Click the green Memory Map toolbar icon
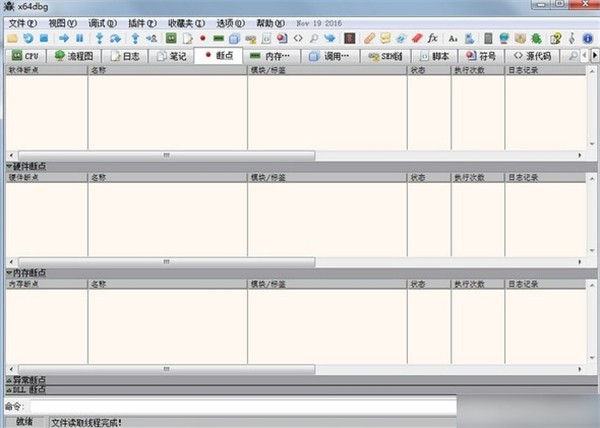Screen dimensions: 600x428 tap(218, 38)
